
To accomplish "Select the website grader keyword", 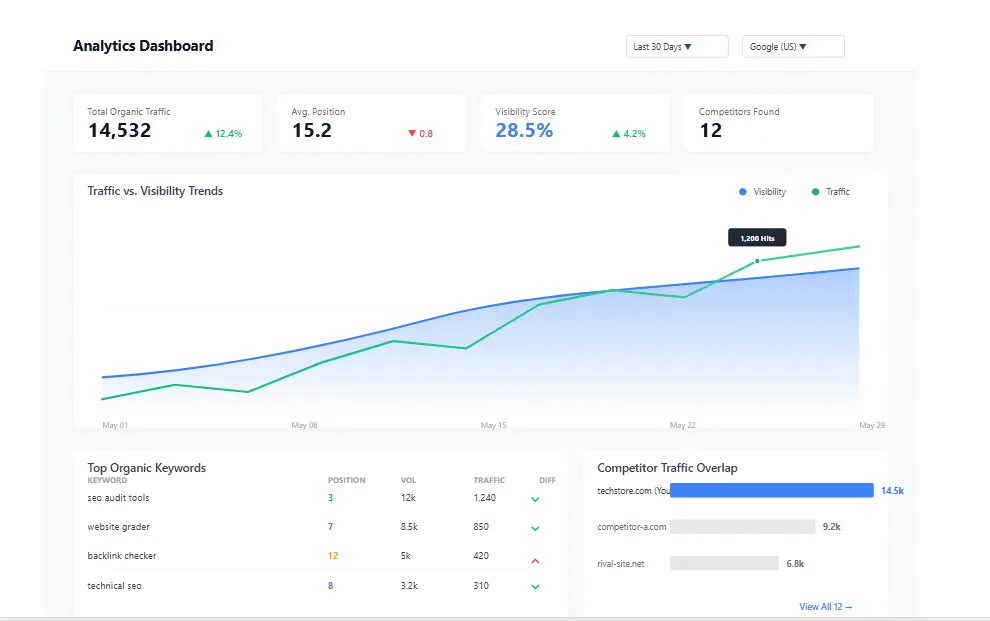I will pos(118,527).
